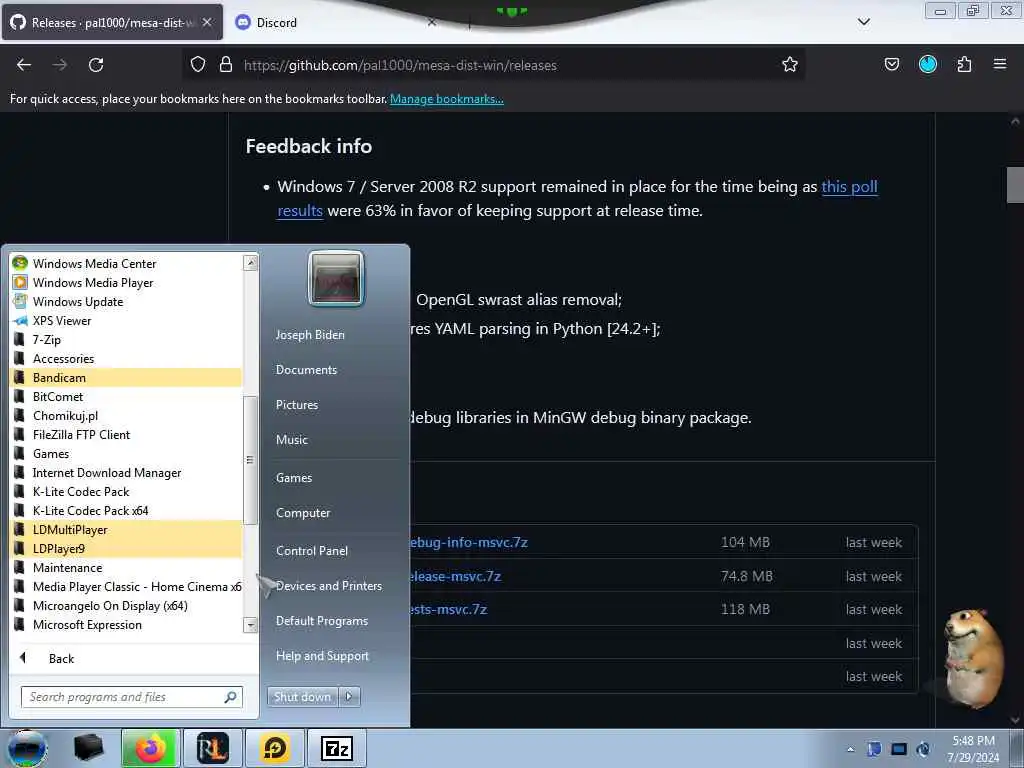
Task: Expand the Accessories program folder
Action: coord(126,359)
